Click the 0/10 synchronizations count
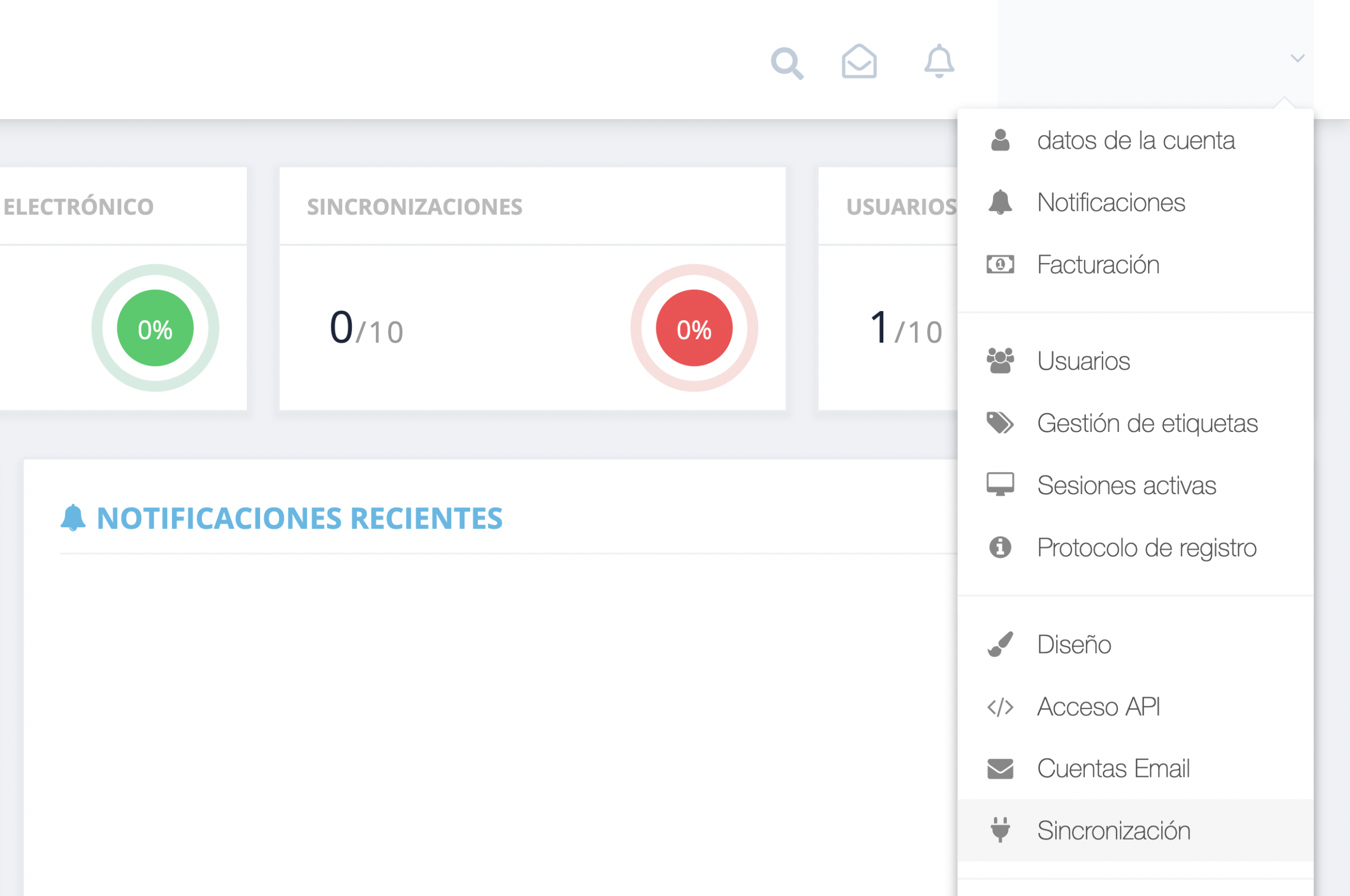The height and width of the screenshot is (896, 1350). pyautogui.click(x=367, y=328)
